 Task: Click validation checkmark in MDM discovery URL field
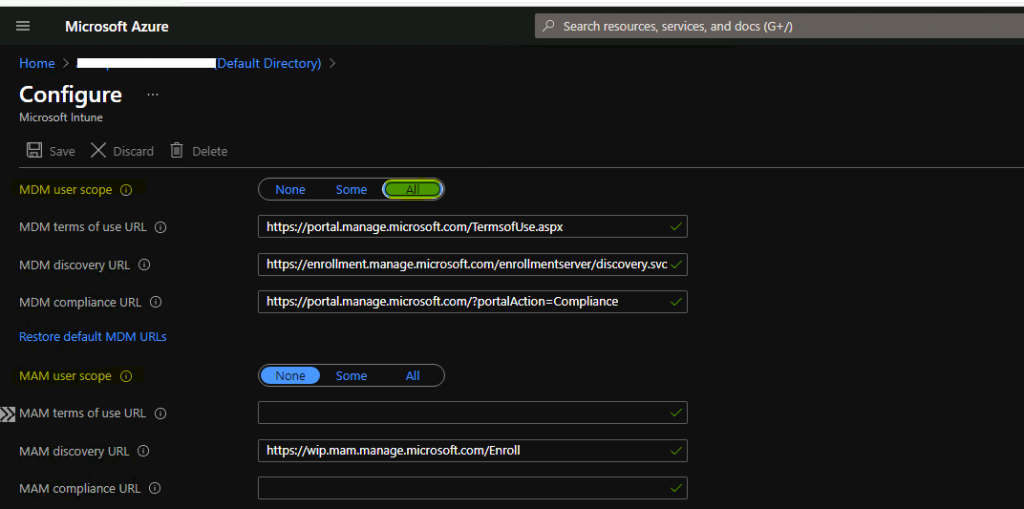coord(676,265)
